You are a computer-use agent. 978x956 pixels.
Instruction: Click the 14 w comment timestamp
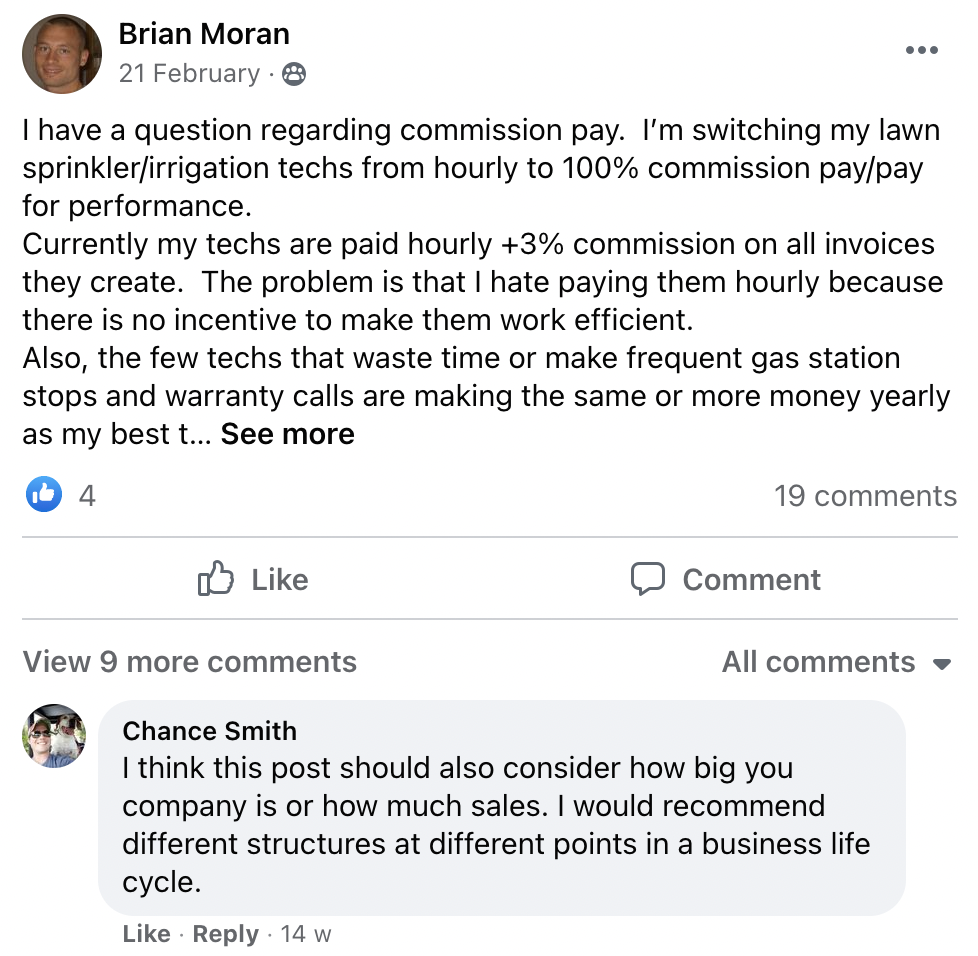pyautogui.click(x=306, y=934)
